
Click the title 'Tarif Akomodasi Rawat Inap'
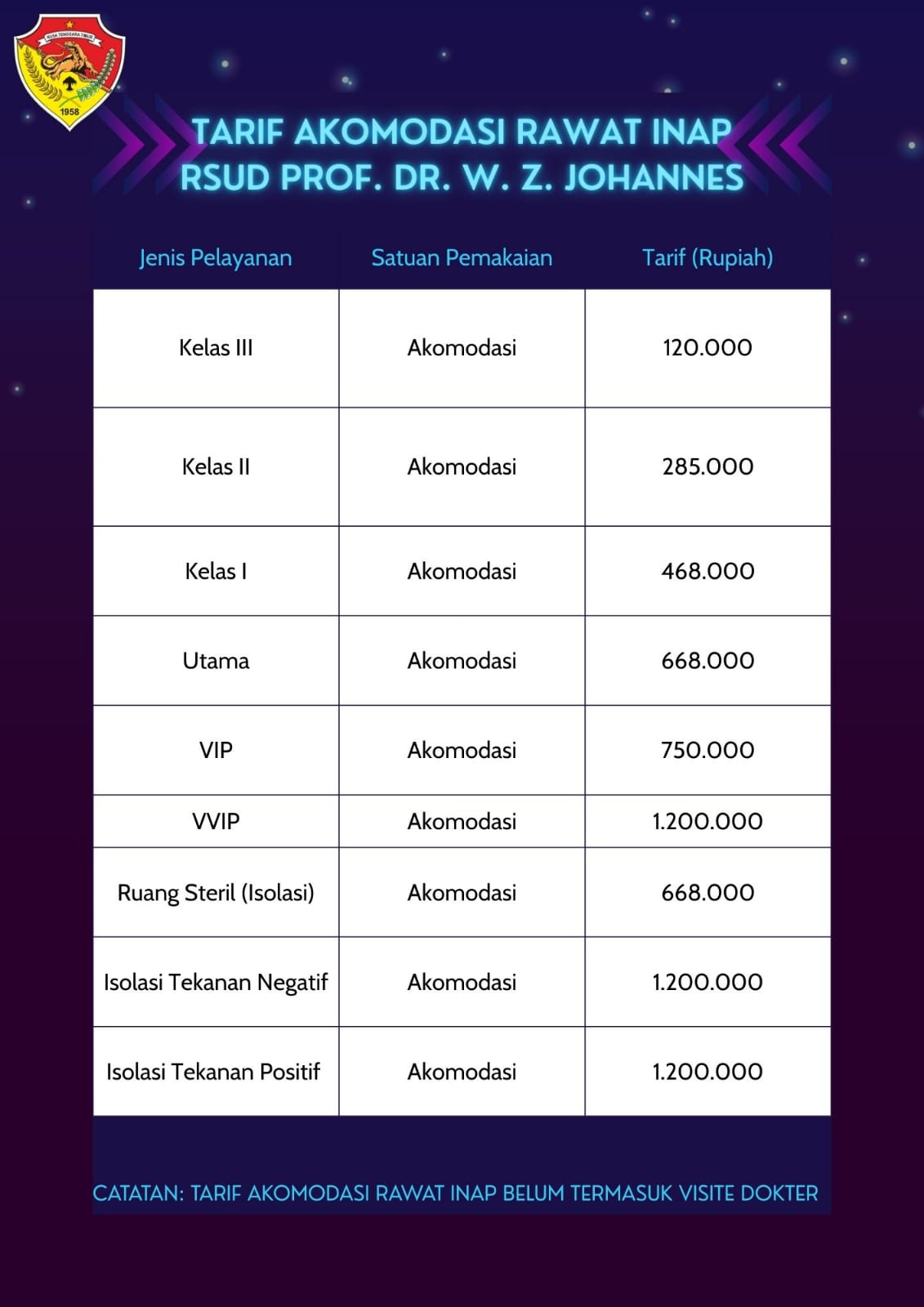462,132
